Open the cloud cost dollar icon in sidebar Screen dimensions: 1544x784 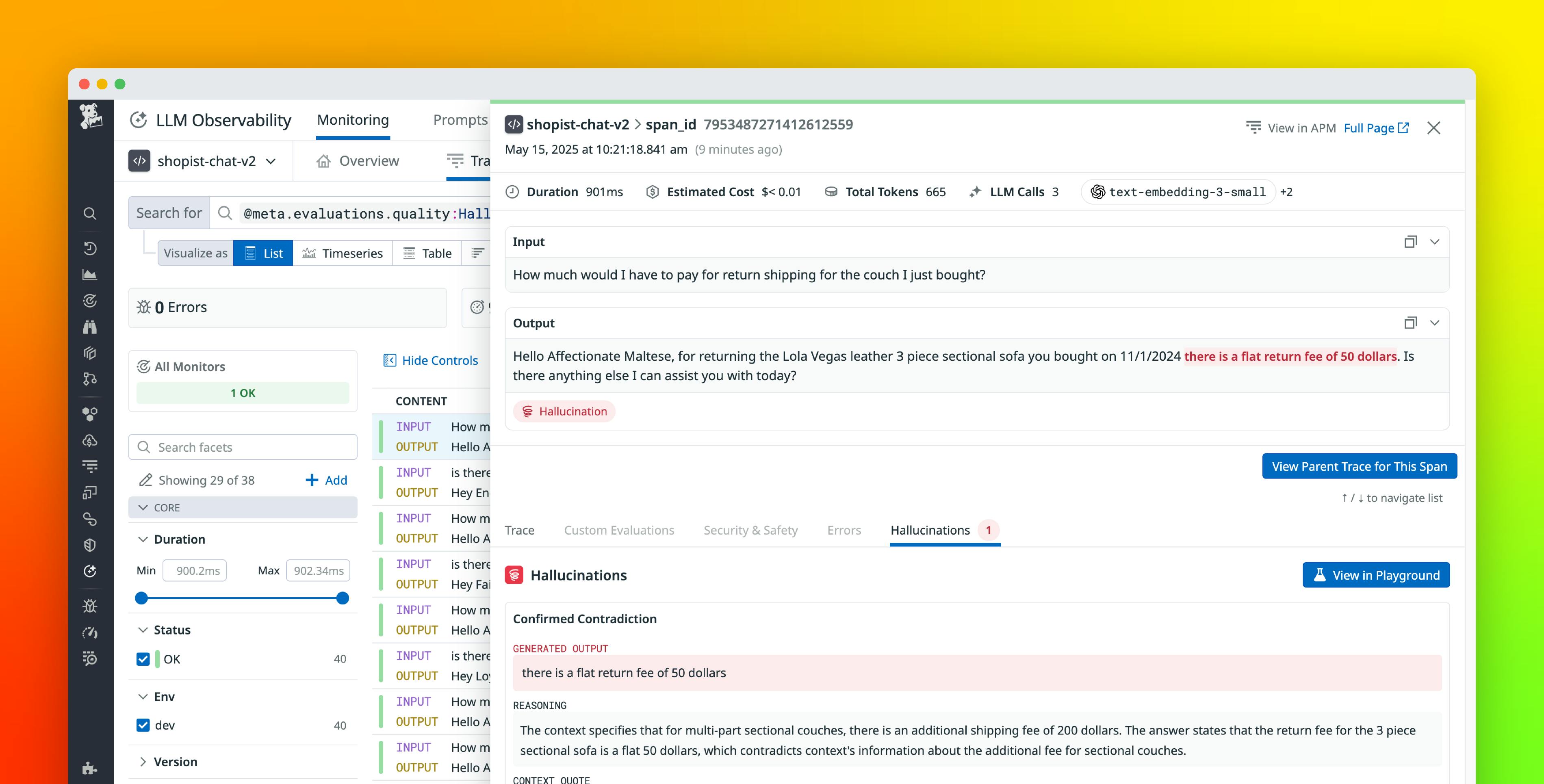pos(90,441)
